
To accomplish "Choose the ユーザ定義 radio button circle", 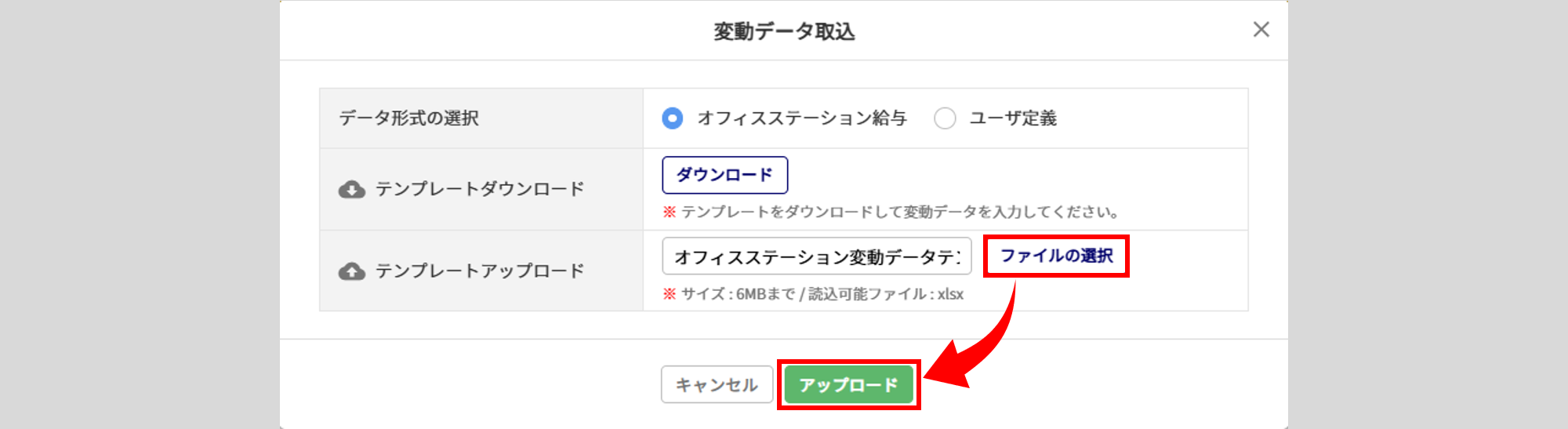I will tap(945, 118).
